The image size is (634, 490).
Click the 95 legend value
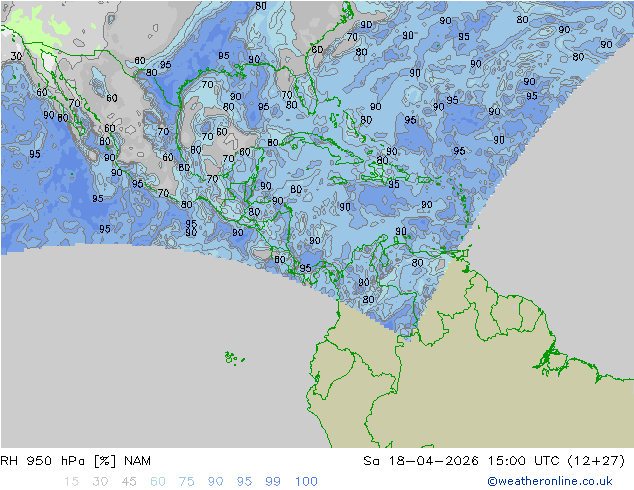point(244,482)
